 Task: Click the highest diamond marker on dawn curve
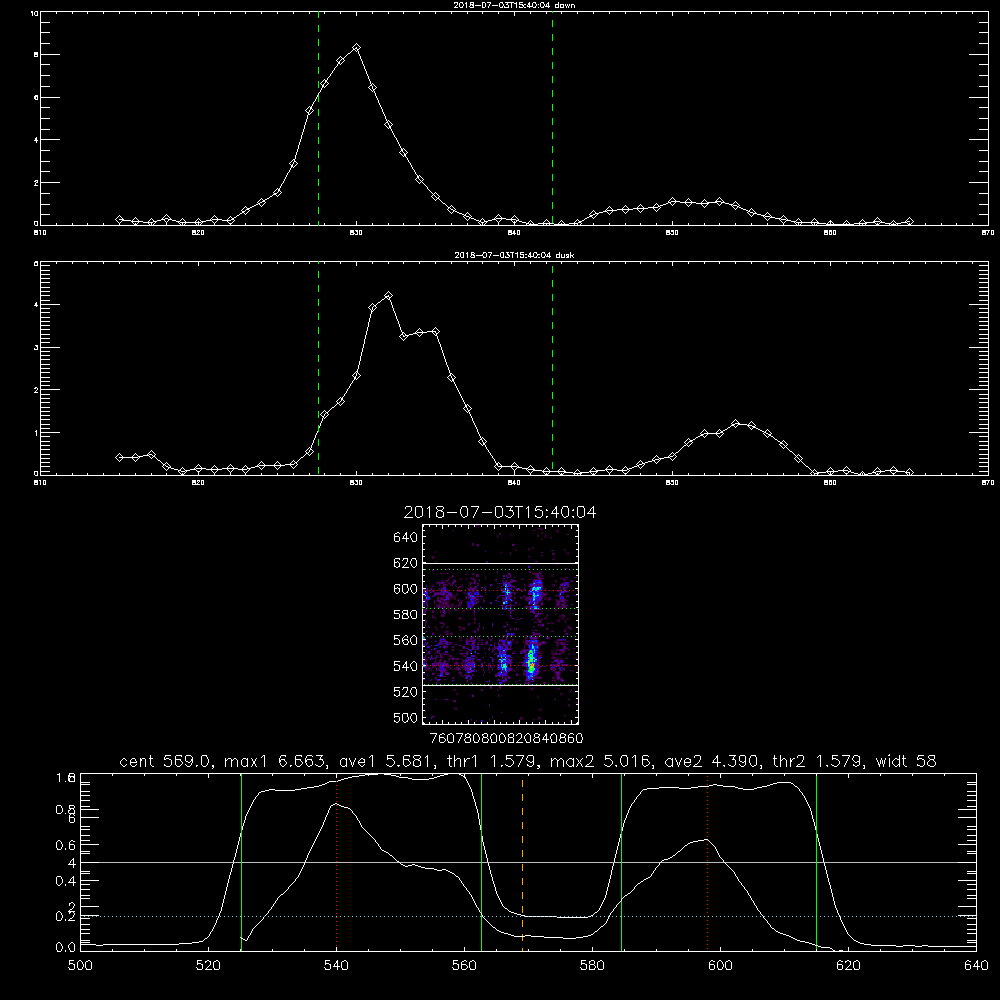[357, 48]
